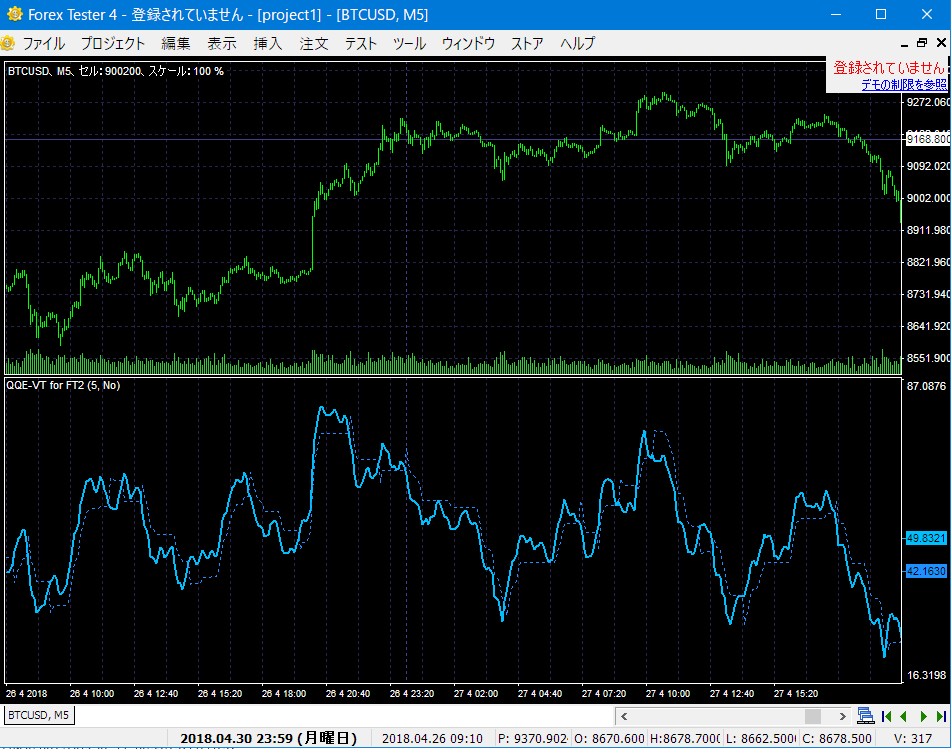Click the scrollbar right arrow

(x=842, y=716)
